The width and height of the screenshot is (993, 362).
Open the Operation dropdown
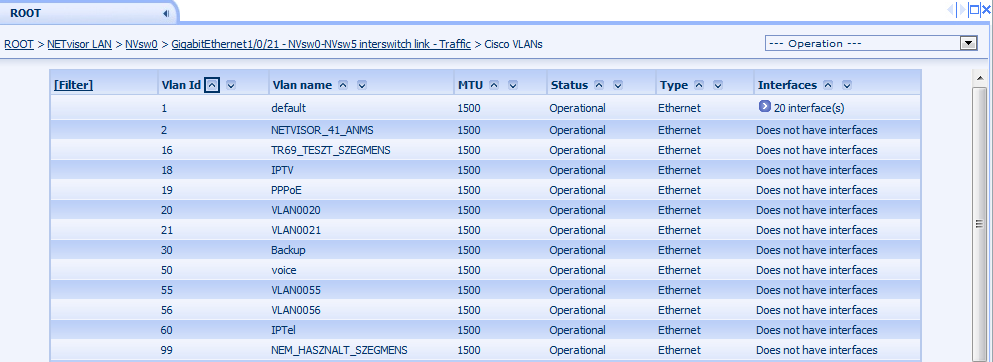point(871,43)
